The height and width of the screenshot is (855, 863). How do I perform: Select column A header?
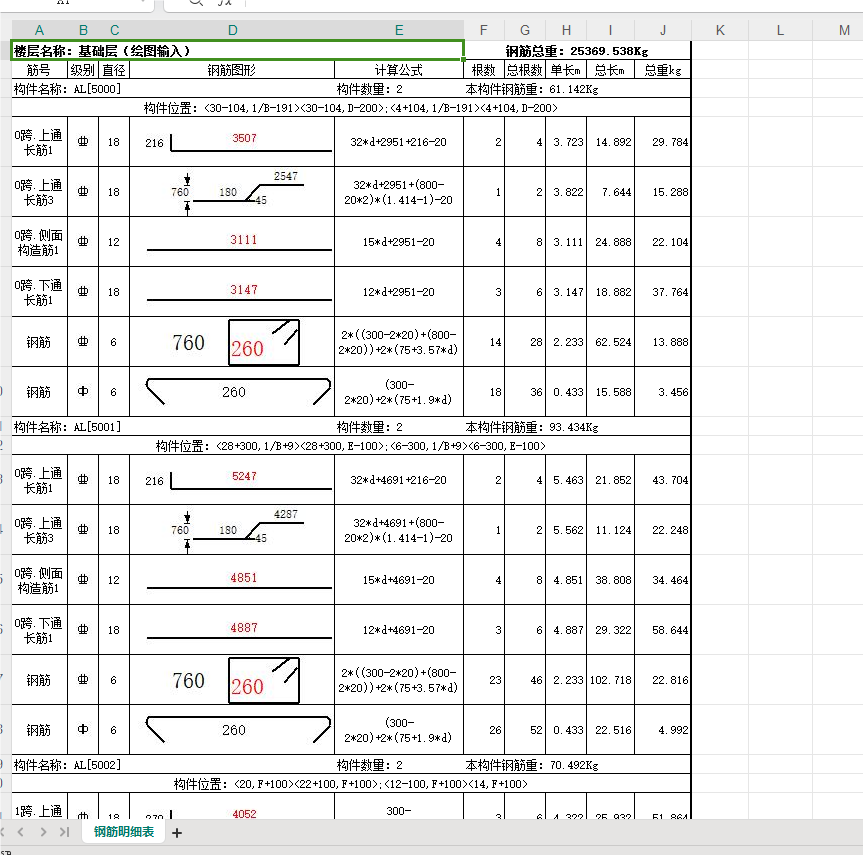pos(39,30)
